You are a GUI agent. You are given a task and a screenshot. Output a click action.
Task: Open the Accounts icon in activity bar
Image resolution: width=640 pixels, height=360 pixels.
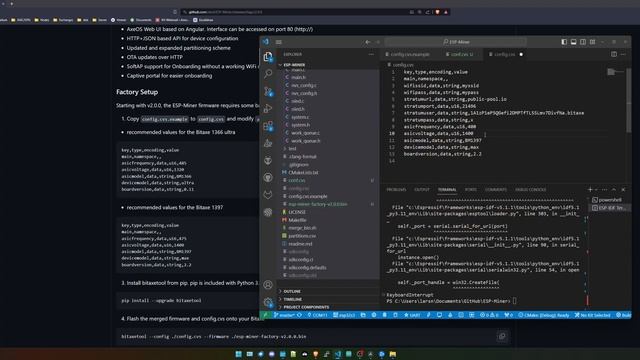(268, 284)
